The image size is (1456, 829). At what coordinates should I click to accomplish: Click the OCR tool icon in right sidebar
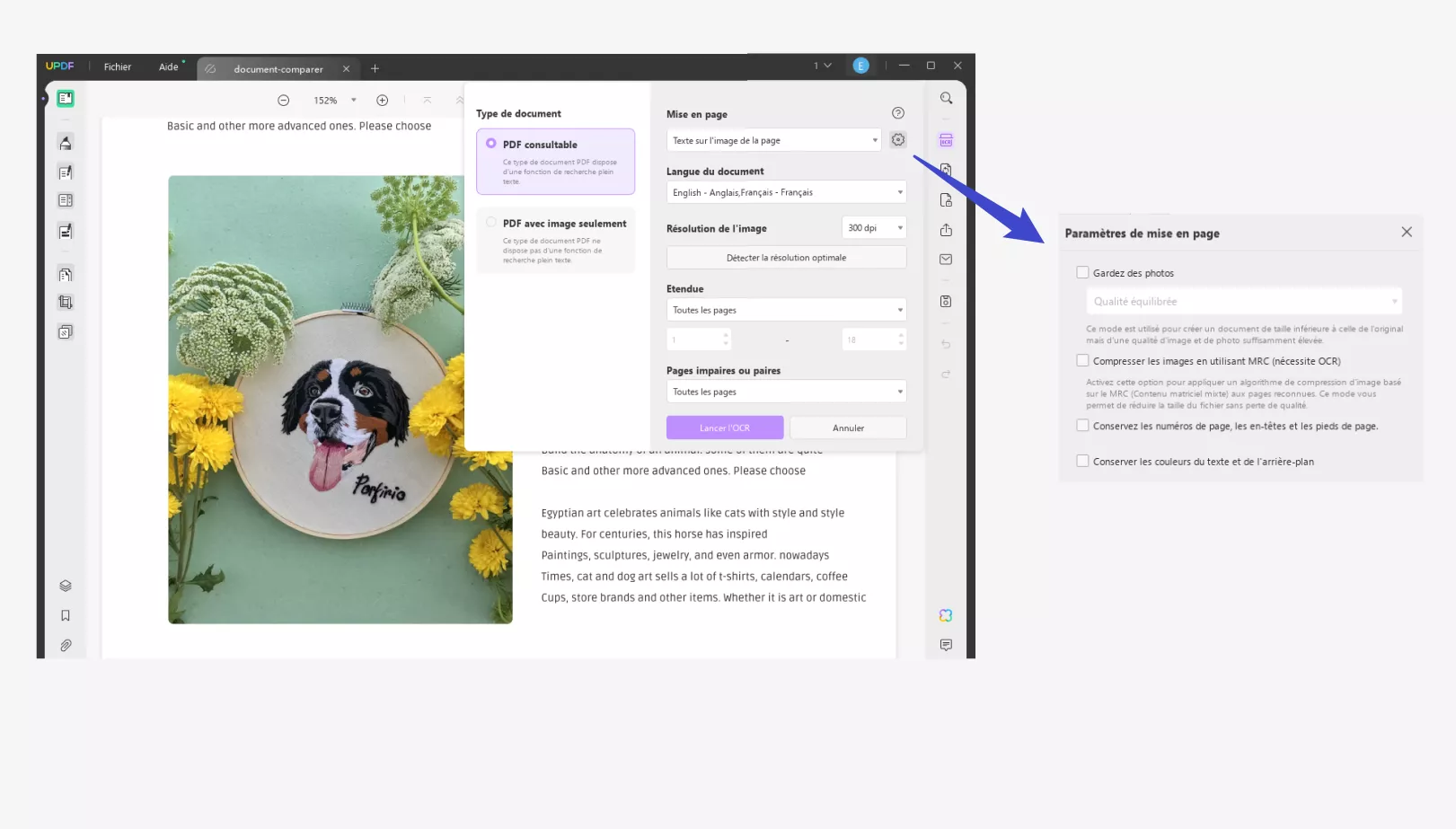(947, 140)
